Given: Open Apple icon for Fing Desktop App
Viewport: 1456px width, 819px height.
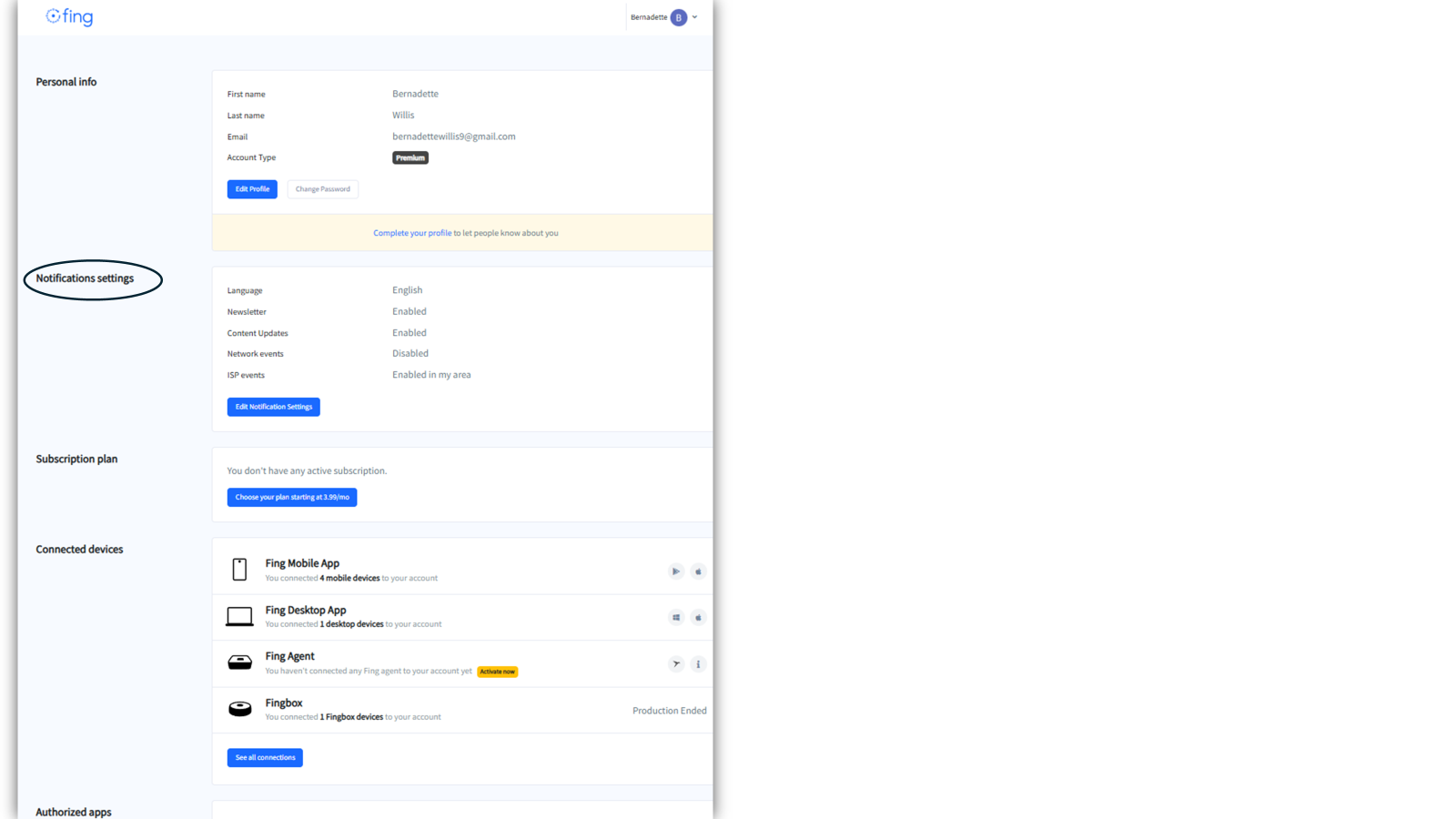Looking at the screenshot, I should [698, 618].
